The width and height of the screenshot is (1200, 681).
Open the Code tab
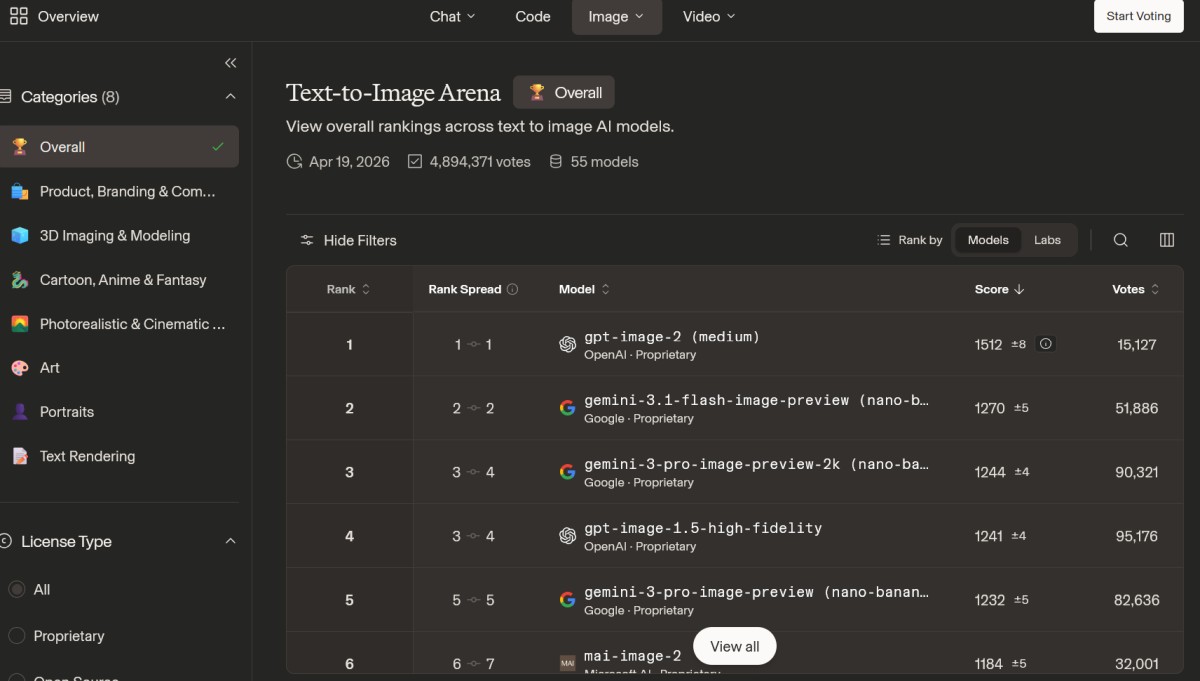click(x=532, y=16)
